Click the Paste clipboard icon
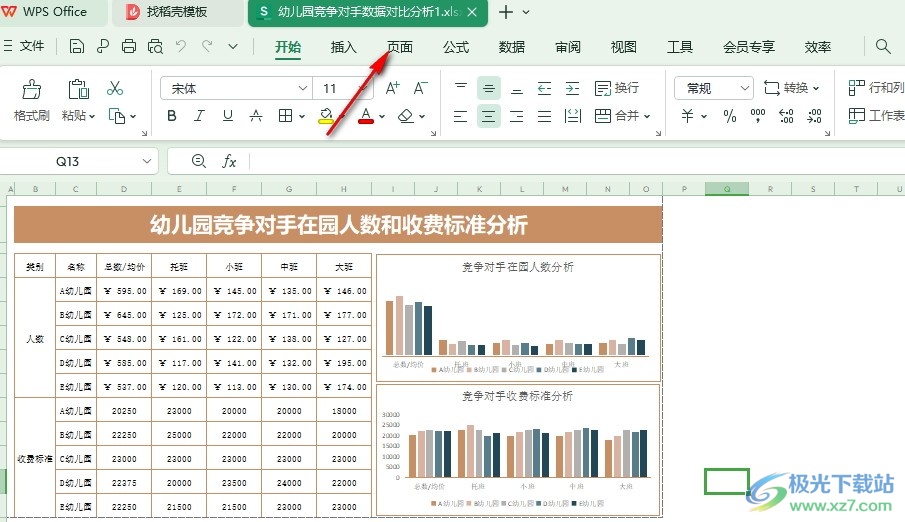Image resolution: width=905 pixels, height=522 pixels. click(x=78, y=88)
